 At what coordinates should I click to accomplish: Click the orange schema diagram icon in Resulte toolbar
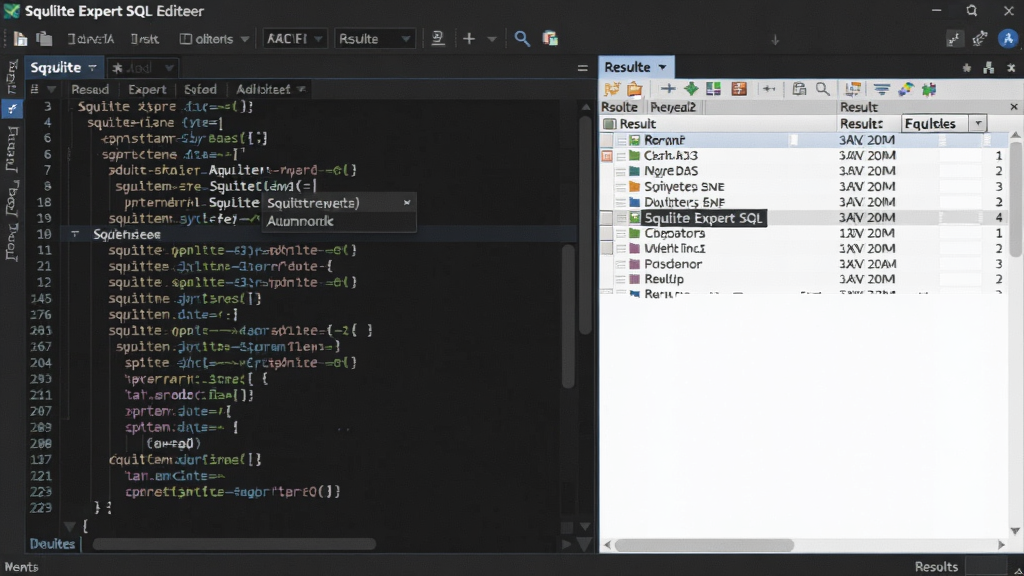852,89
